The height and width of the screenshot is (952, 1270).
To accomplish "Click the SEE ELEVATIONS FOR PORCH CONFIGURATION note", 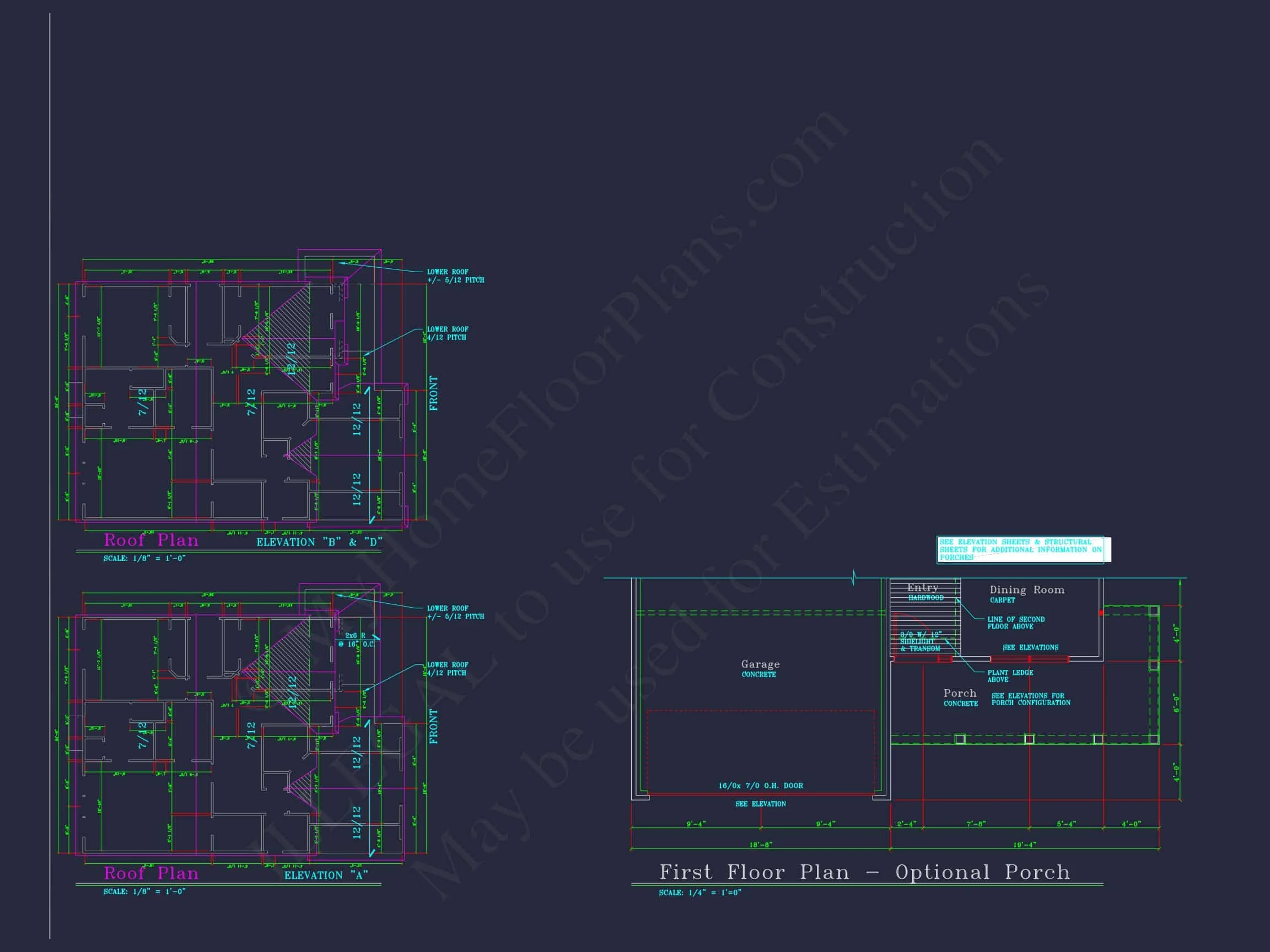I will 1030,699.
